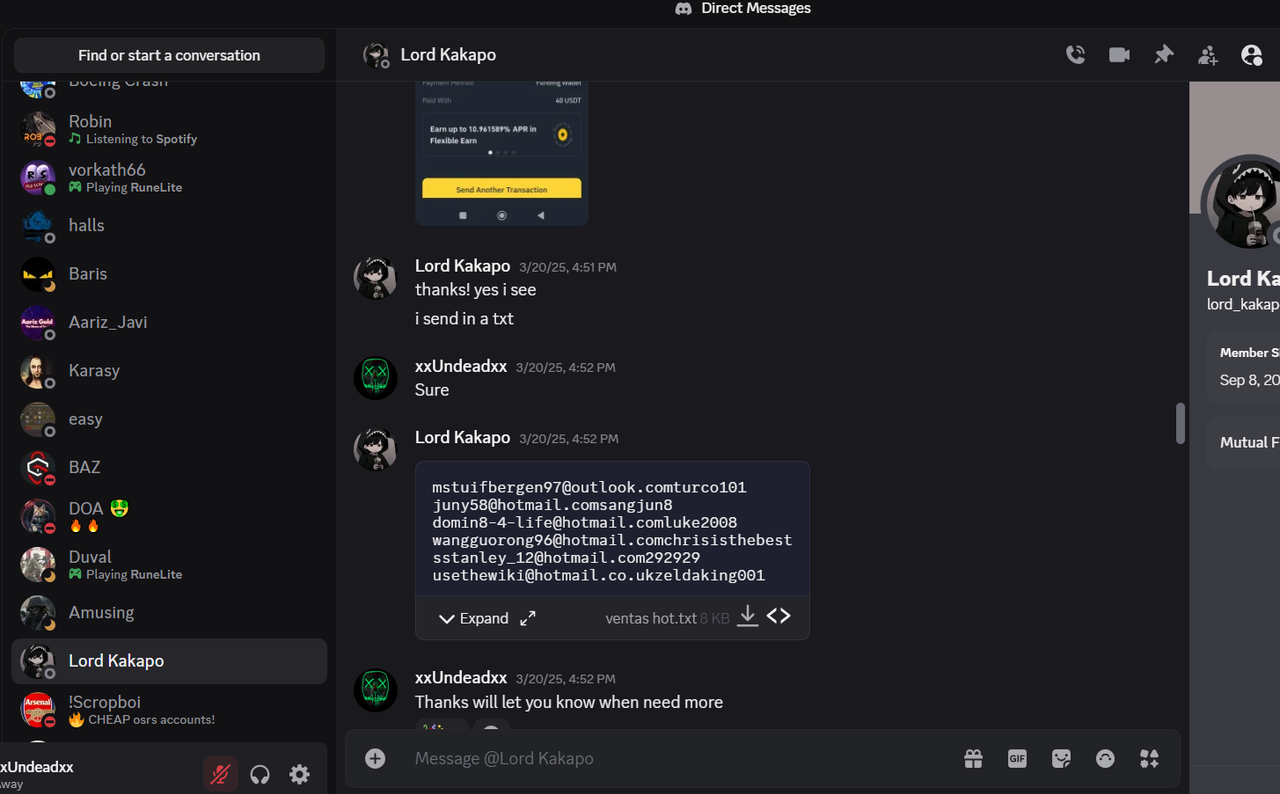Click 'Thanks will let you know when need more'

[x=569, y=702]
